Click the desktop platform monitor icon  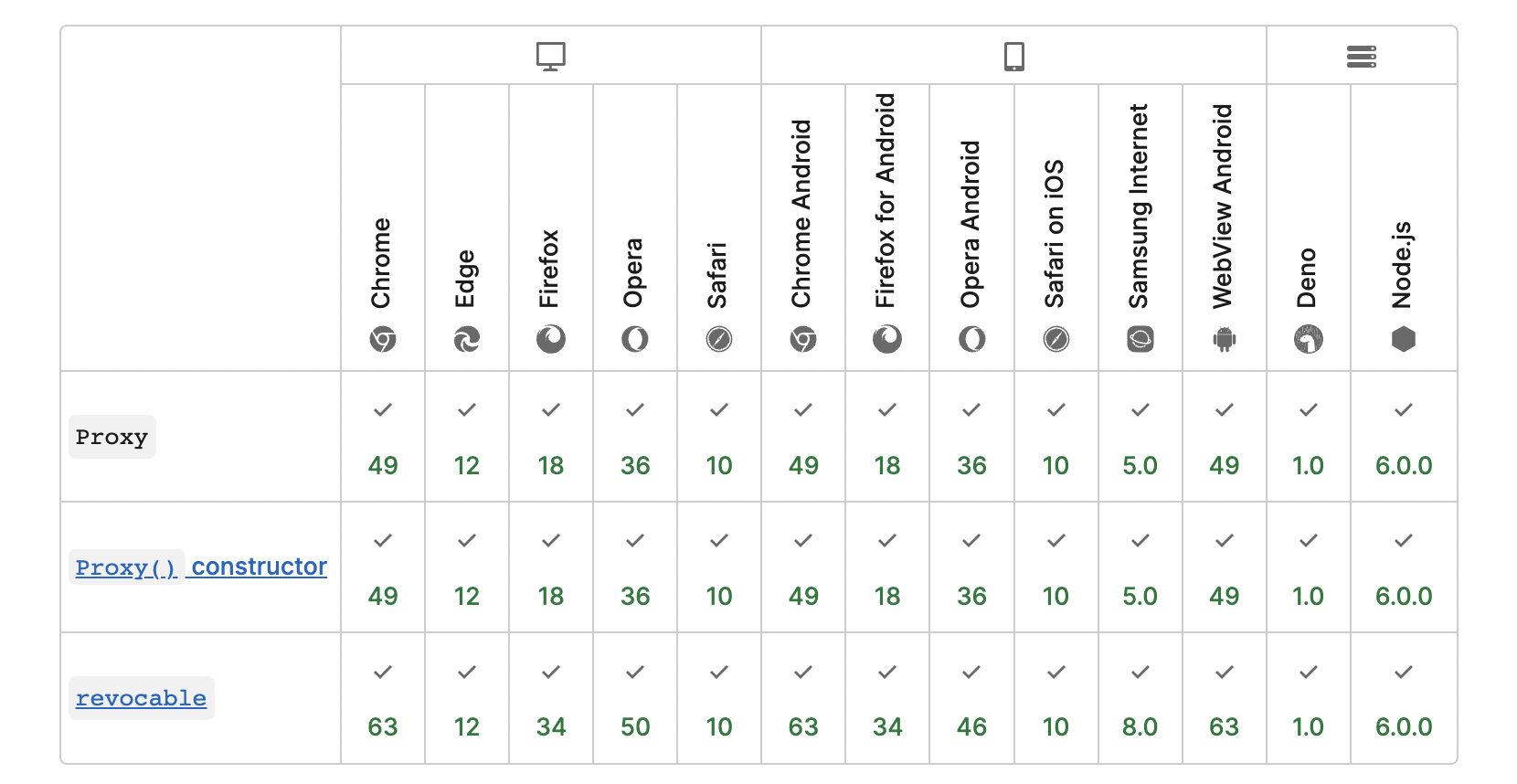point(551,57)
